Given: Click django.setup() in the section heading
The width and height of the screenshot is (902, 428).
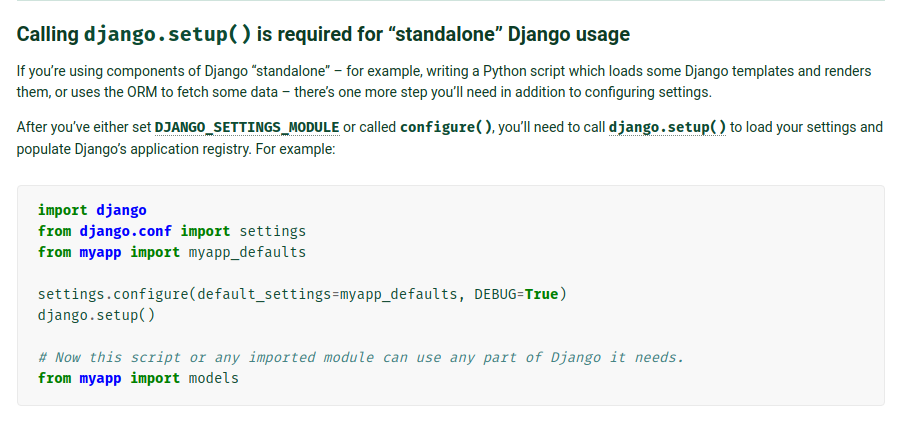Looking at the screenshot, I should tap(168, 34).
